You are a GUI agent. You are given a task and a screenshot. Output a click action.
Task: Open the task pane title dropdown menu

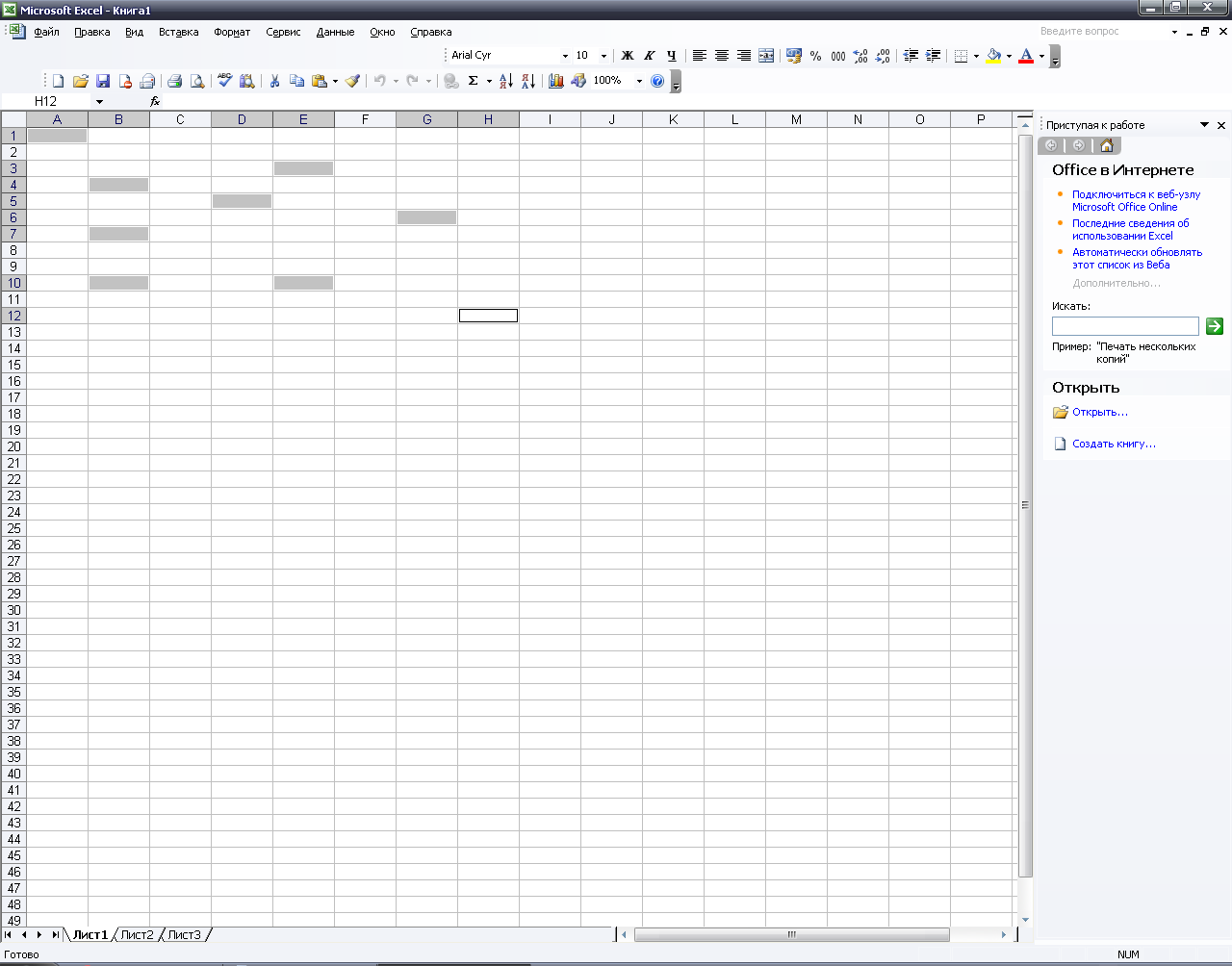[x=1204, y=125]
